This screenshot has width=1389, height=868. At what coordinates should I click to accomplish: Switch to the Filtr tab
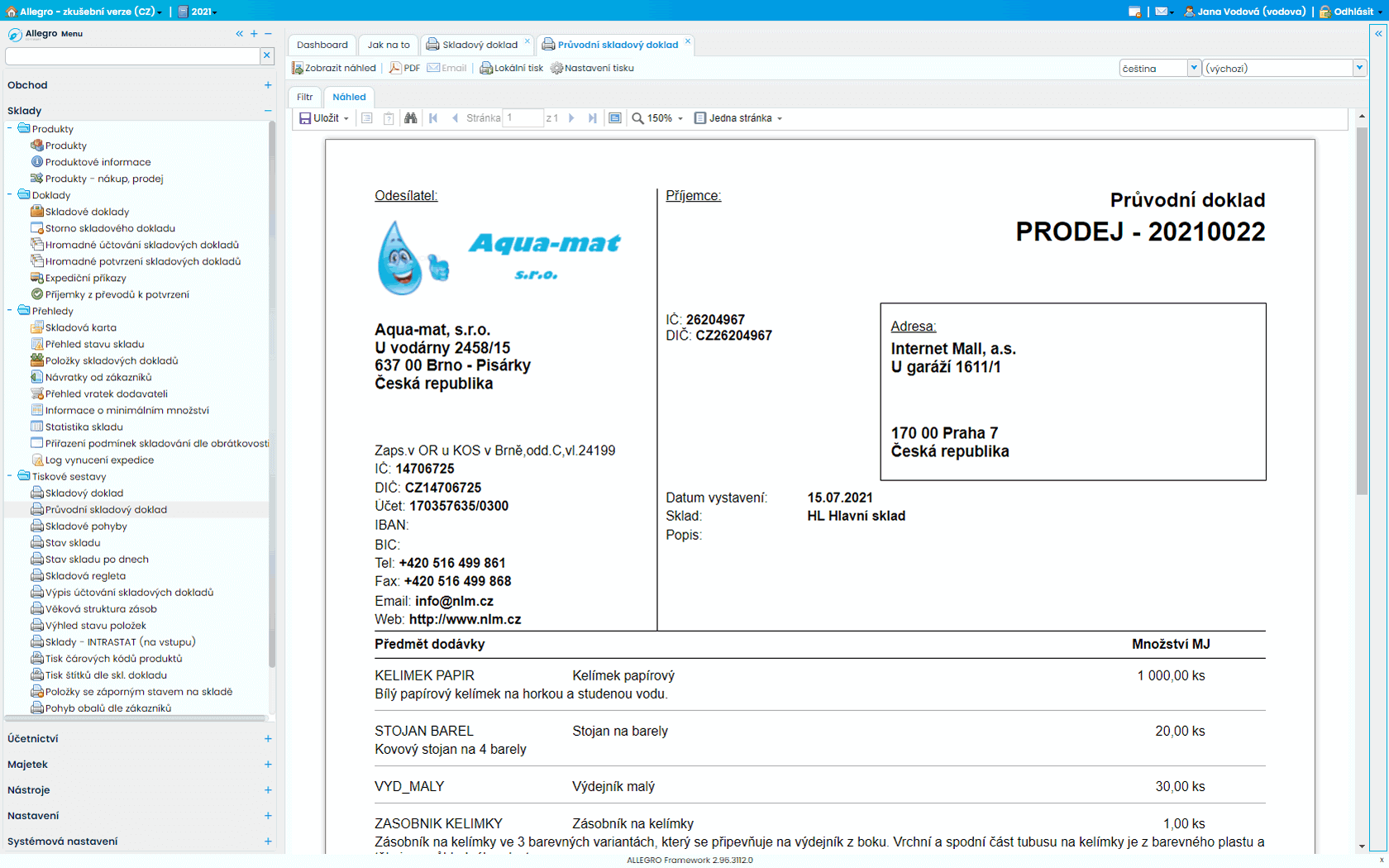pyautogui.click(x=305, y=97)
